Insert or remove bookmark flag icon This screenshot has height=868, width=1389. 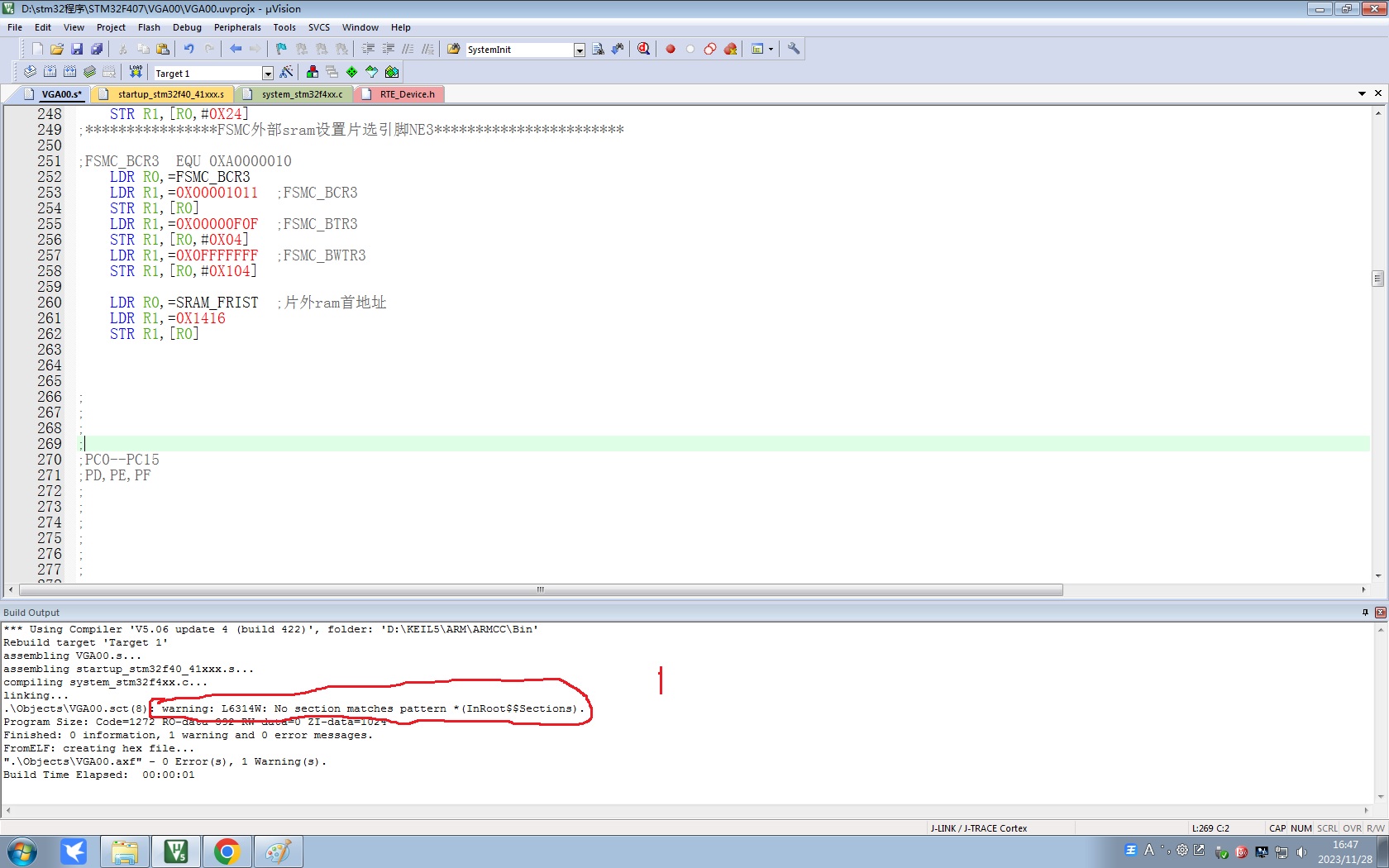click(x=281, y=49)
